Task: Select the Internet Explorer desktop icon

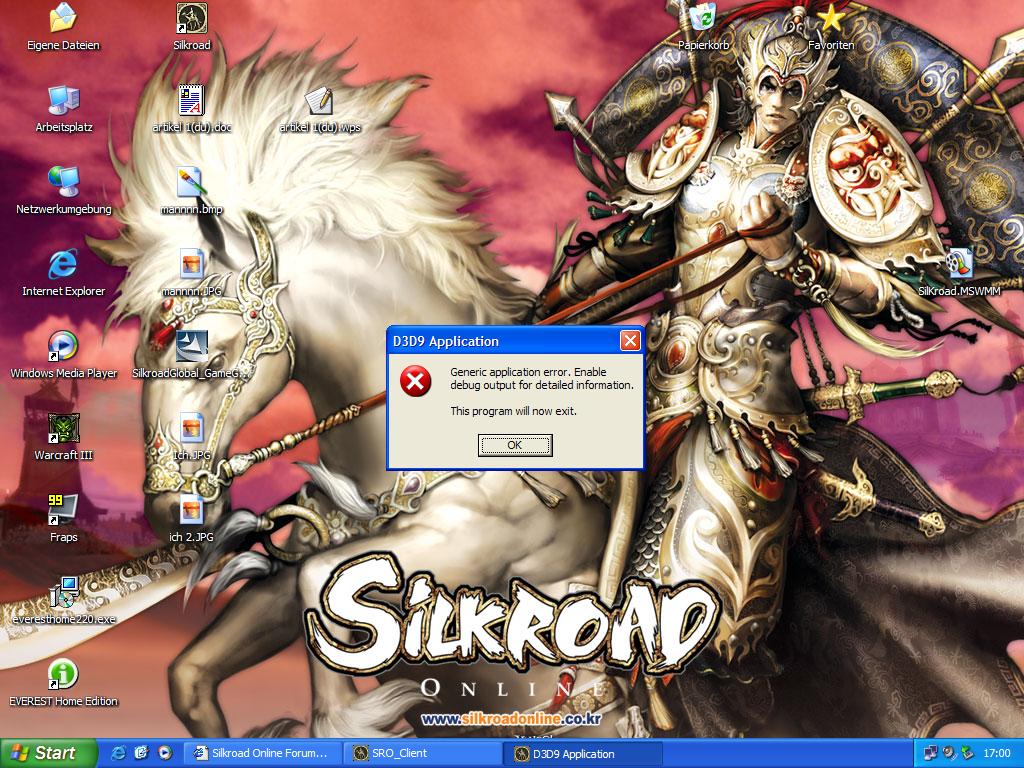Action: [63, 266]
